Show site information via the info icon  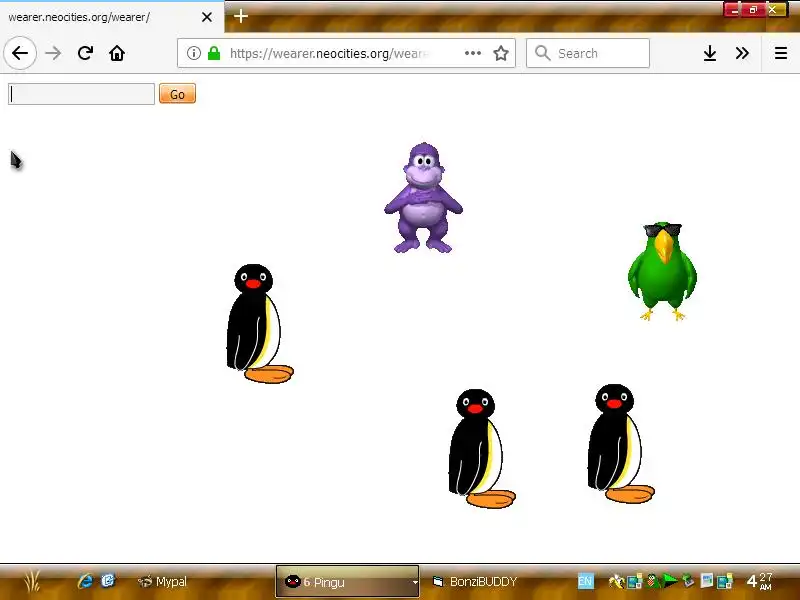(x=193, y=53)
